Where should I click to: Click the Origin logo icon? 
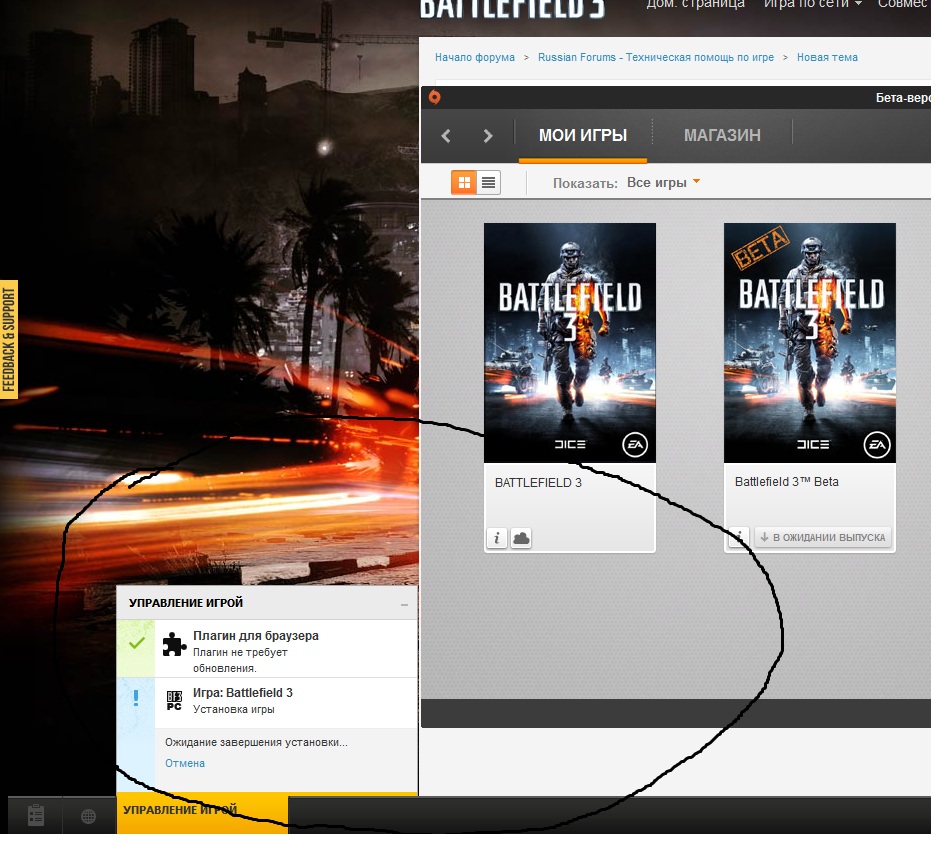pos(435,97)
